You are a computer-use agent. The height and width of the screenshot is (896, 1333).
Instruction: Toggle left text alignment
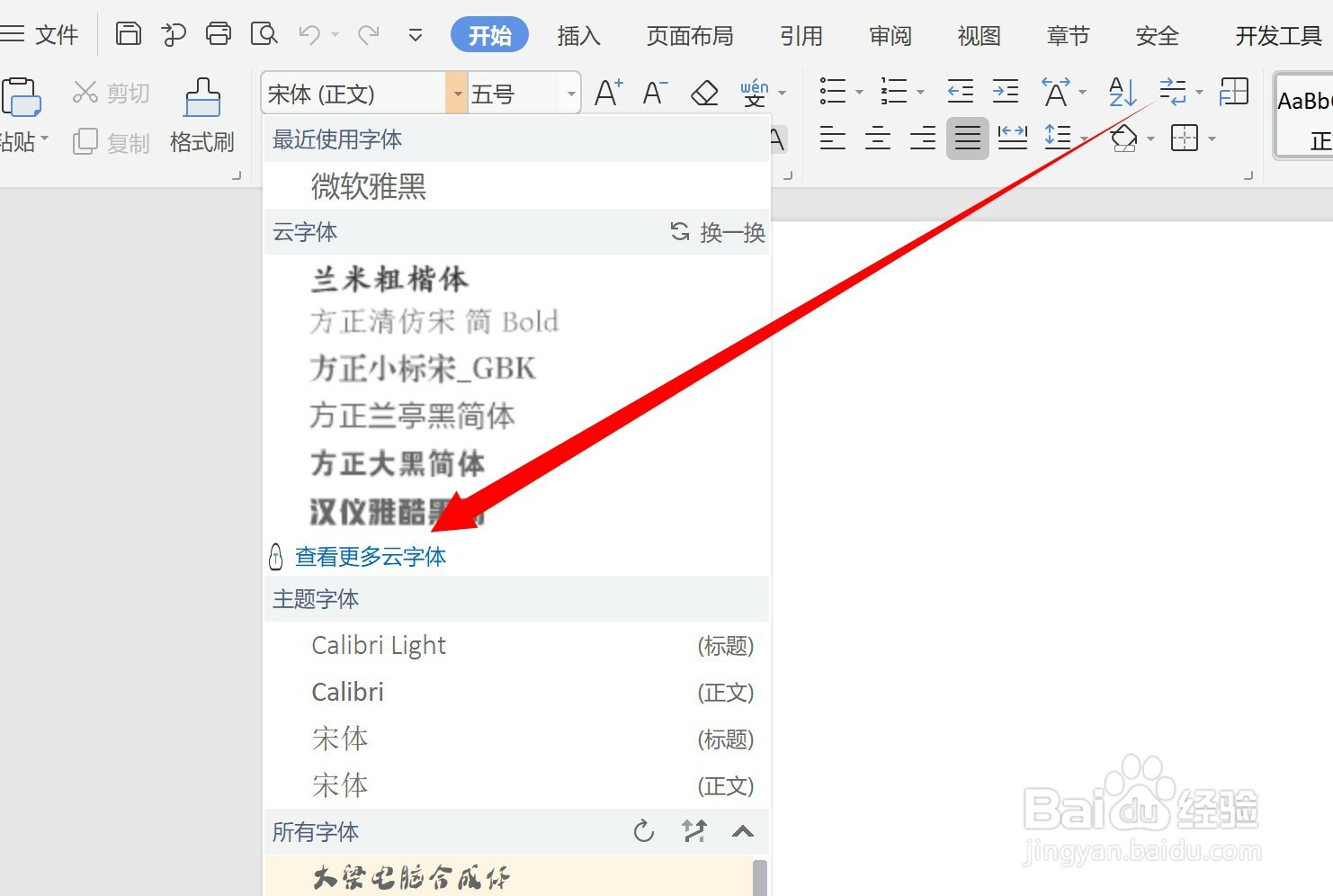[832, 137]
